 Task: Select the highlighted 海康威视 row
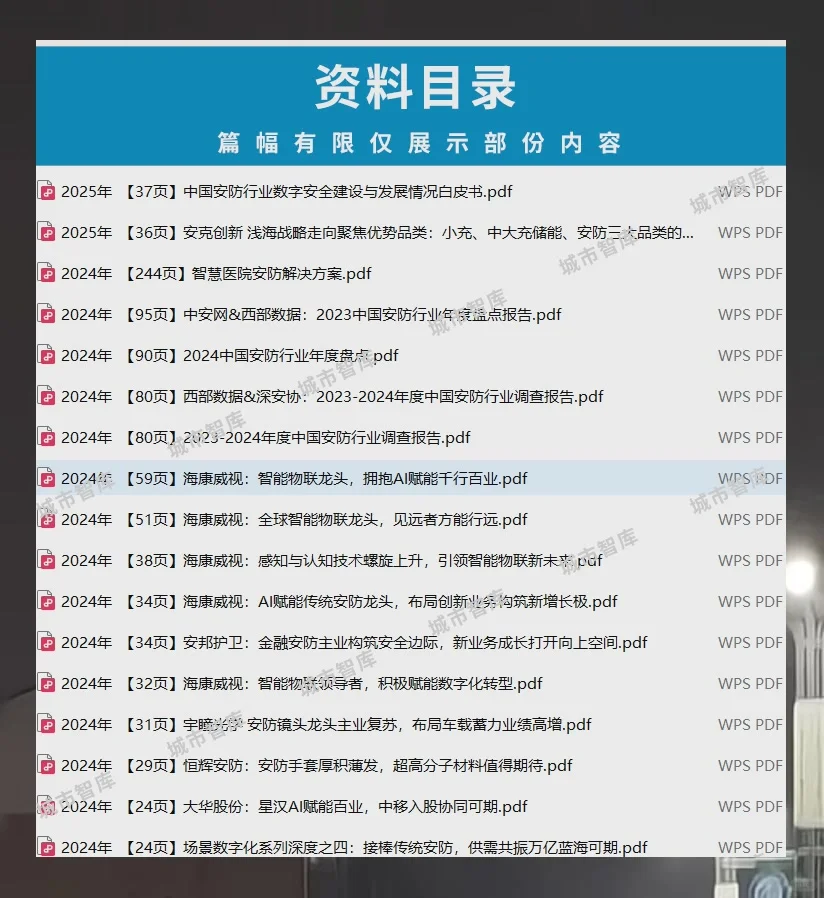[x=400, y=478]
